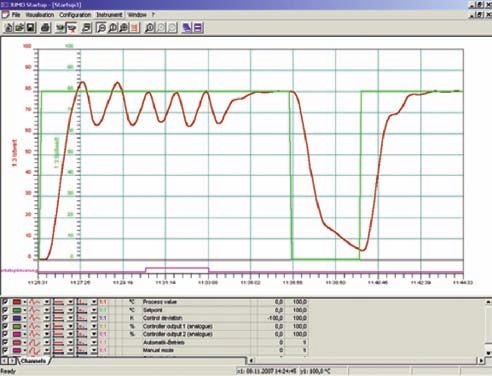
Task: Click the Print toolbar icon
Action: 45,28
